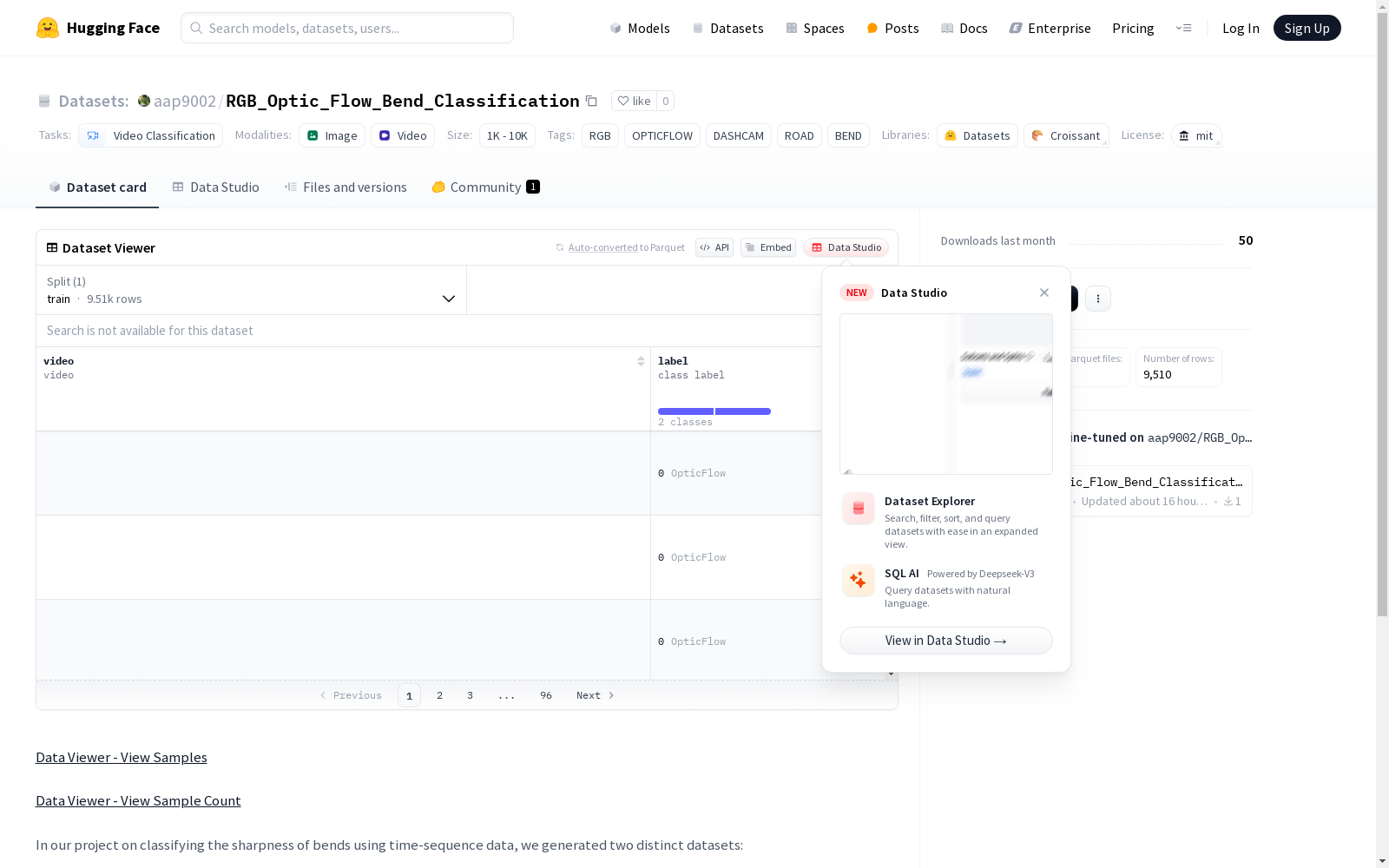Screen dimensions: 1389x868
Task: Click the ROAD tag
Action: point(800,135)
